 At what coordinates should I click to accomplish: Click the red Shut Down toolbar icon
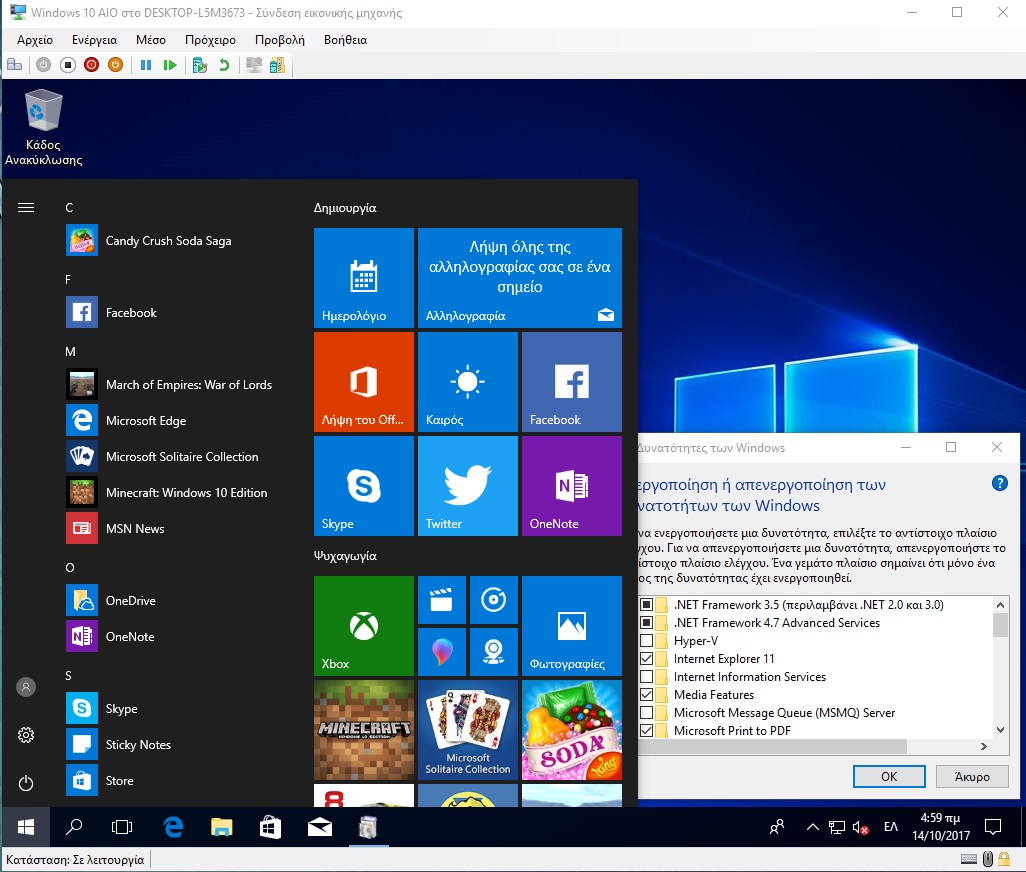point(92,65)
